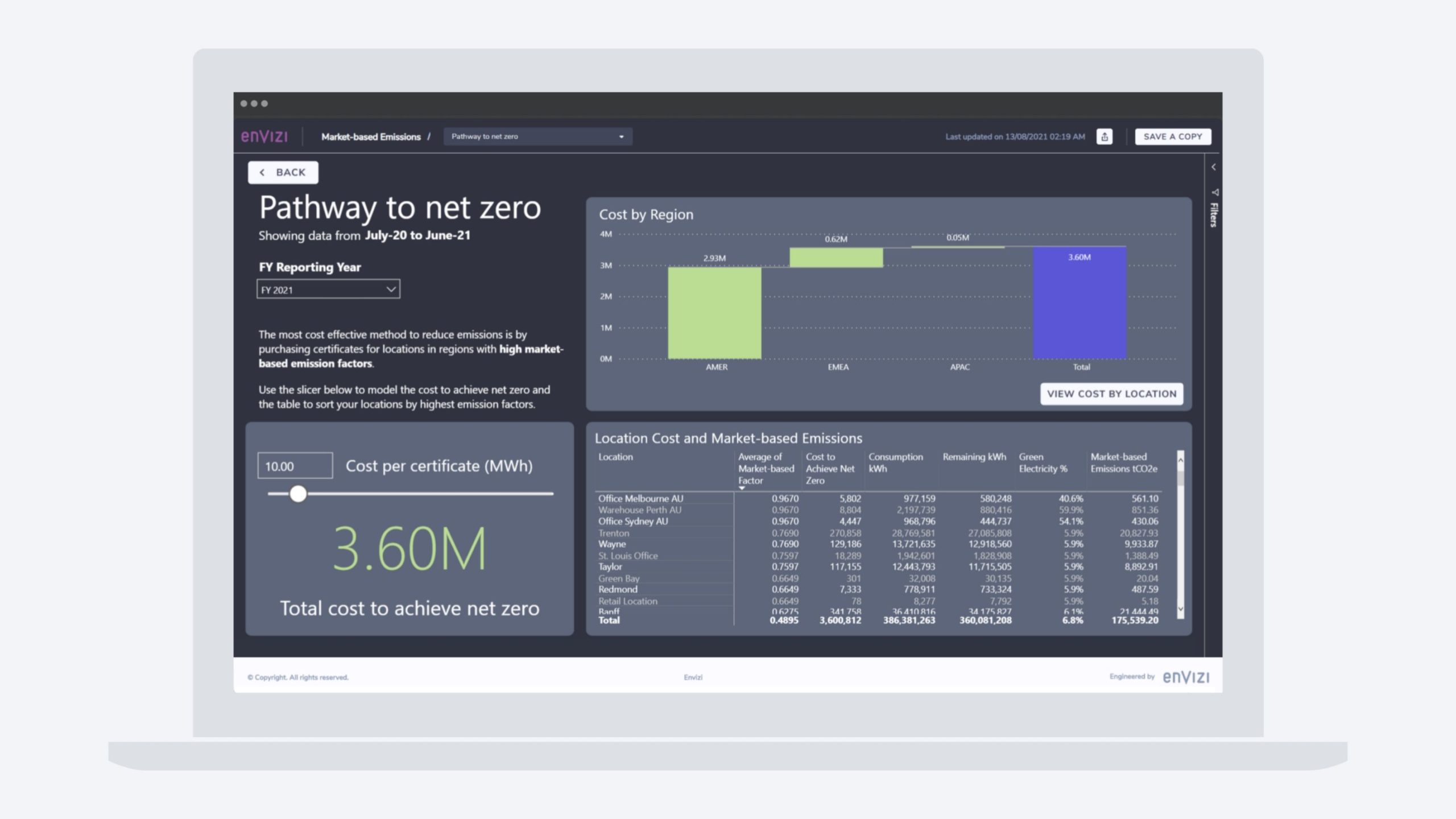This screenshot has width=1456, height=819.
Task: Select the Warehouse Perth AU row
Action: (x=878, y=510)
